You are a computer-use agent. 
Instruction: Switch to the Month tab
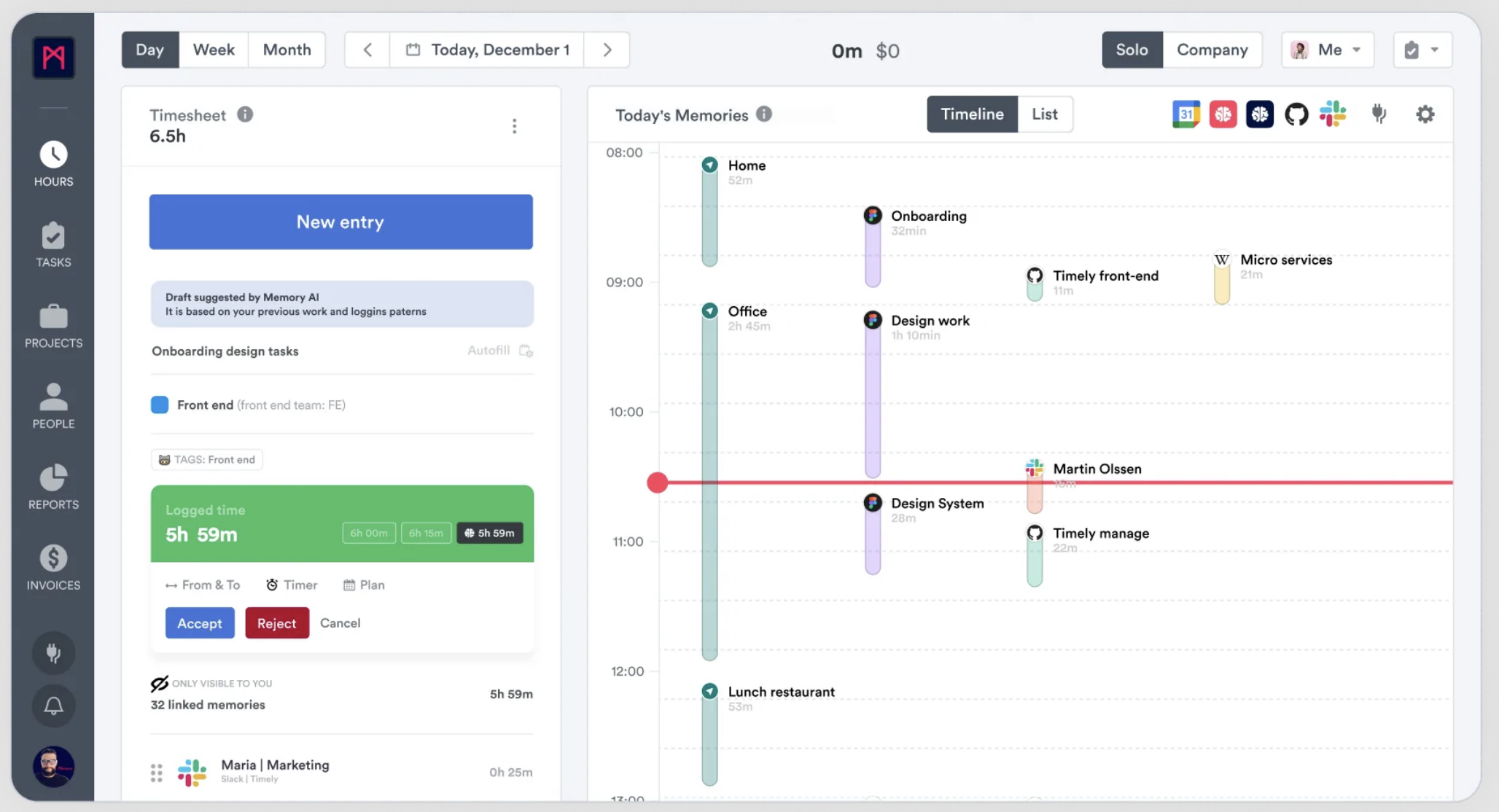[287, 50]
